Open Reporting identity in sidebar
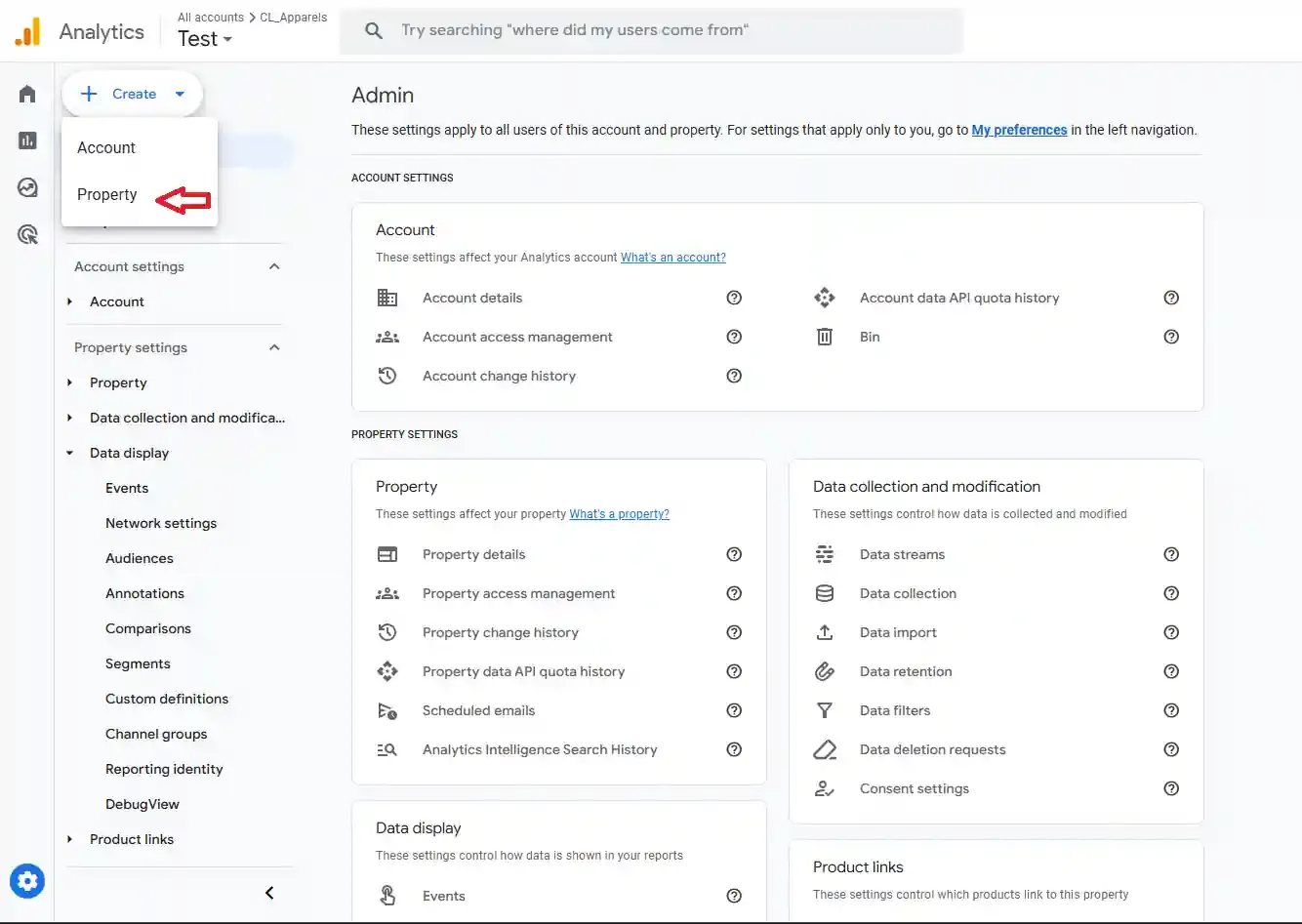The image size is (1302, 924). pyautogui.click(x=164, y=769)
